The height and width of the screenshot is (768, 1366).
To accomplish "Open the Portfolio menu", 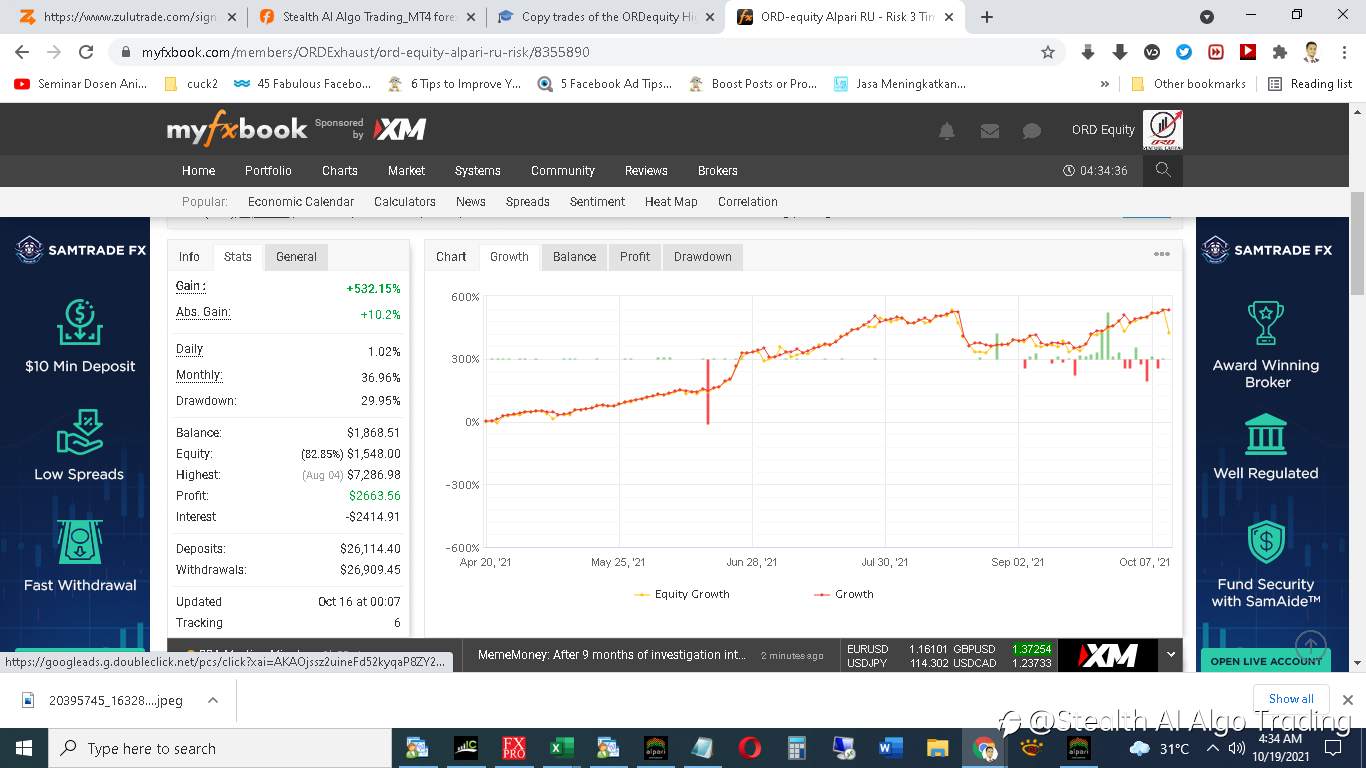I will [x=268, y=171].
